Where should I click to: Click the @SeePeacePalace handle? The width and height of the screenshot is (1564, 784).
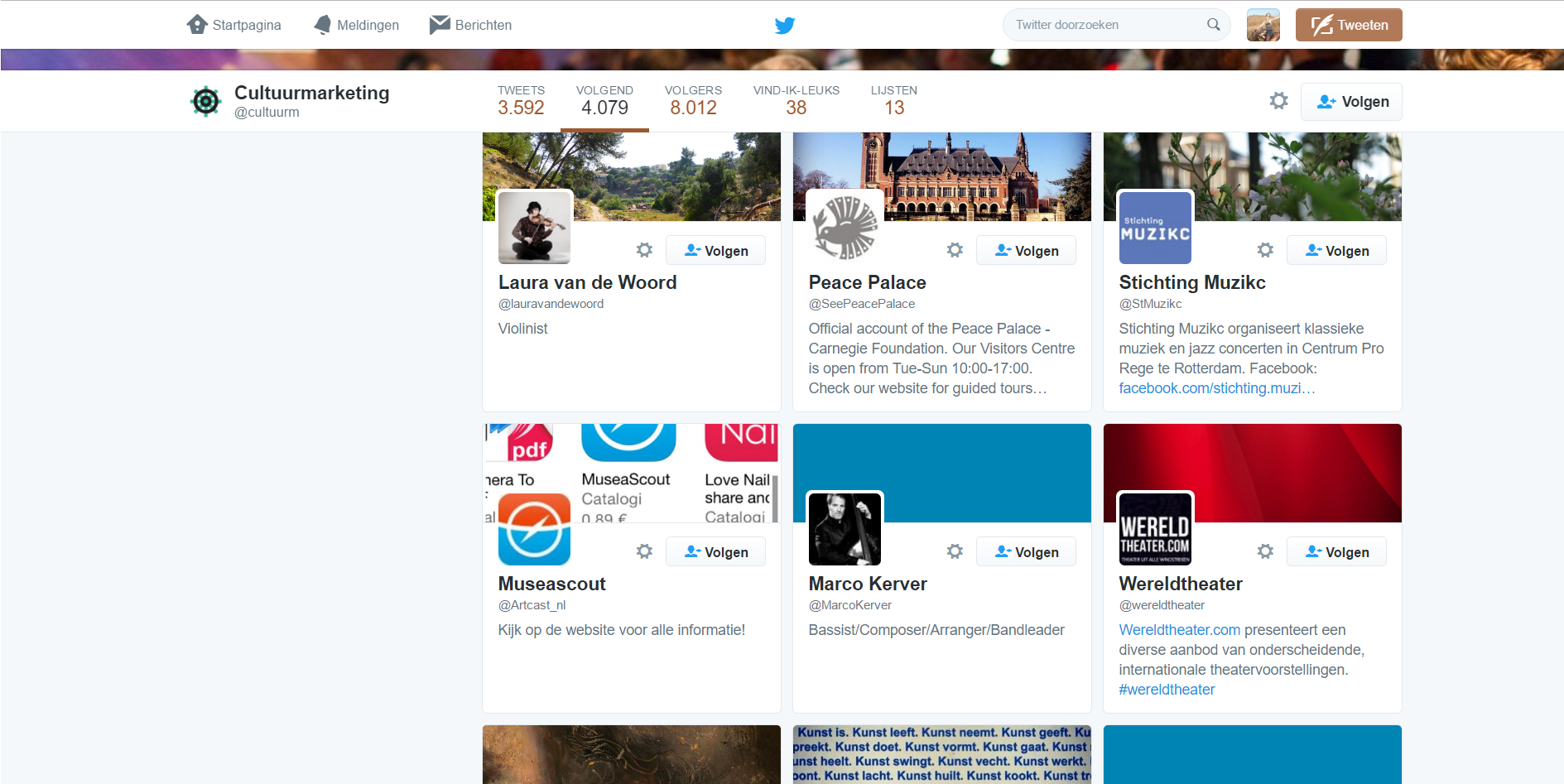click(x=862, y=304)
